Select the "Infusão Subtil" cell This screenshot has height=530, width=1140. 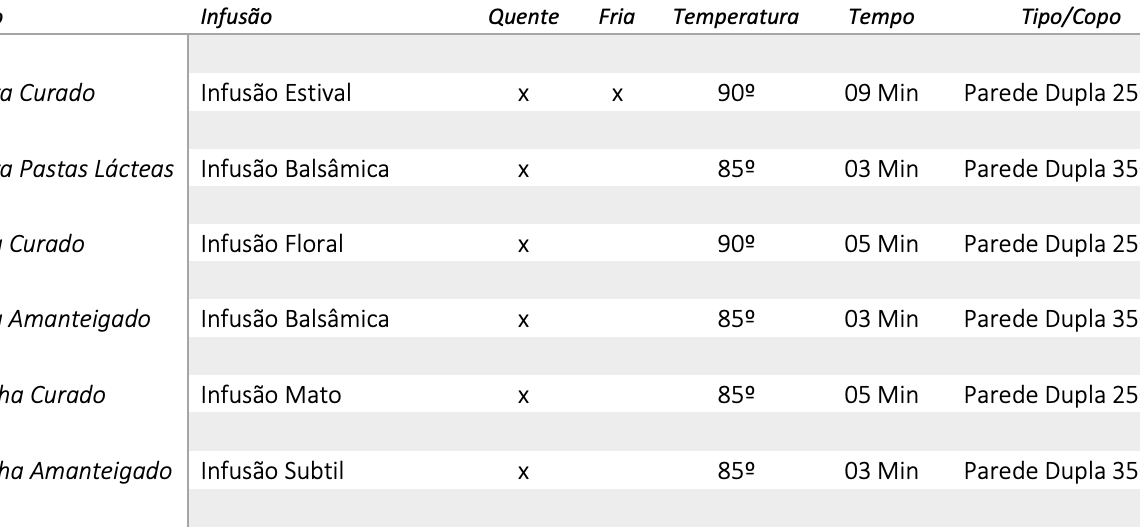click(x=272, y=470)
